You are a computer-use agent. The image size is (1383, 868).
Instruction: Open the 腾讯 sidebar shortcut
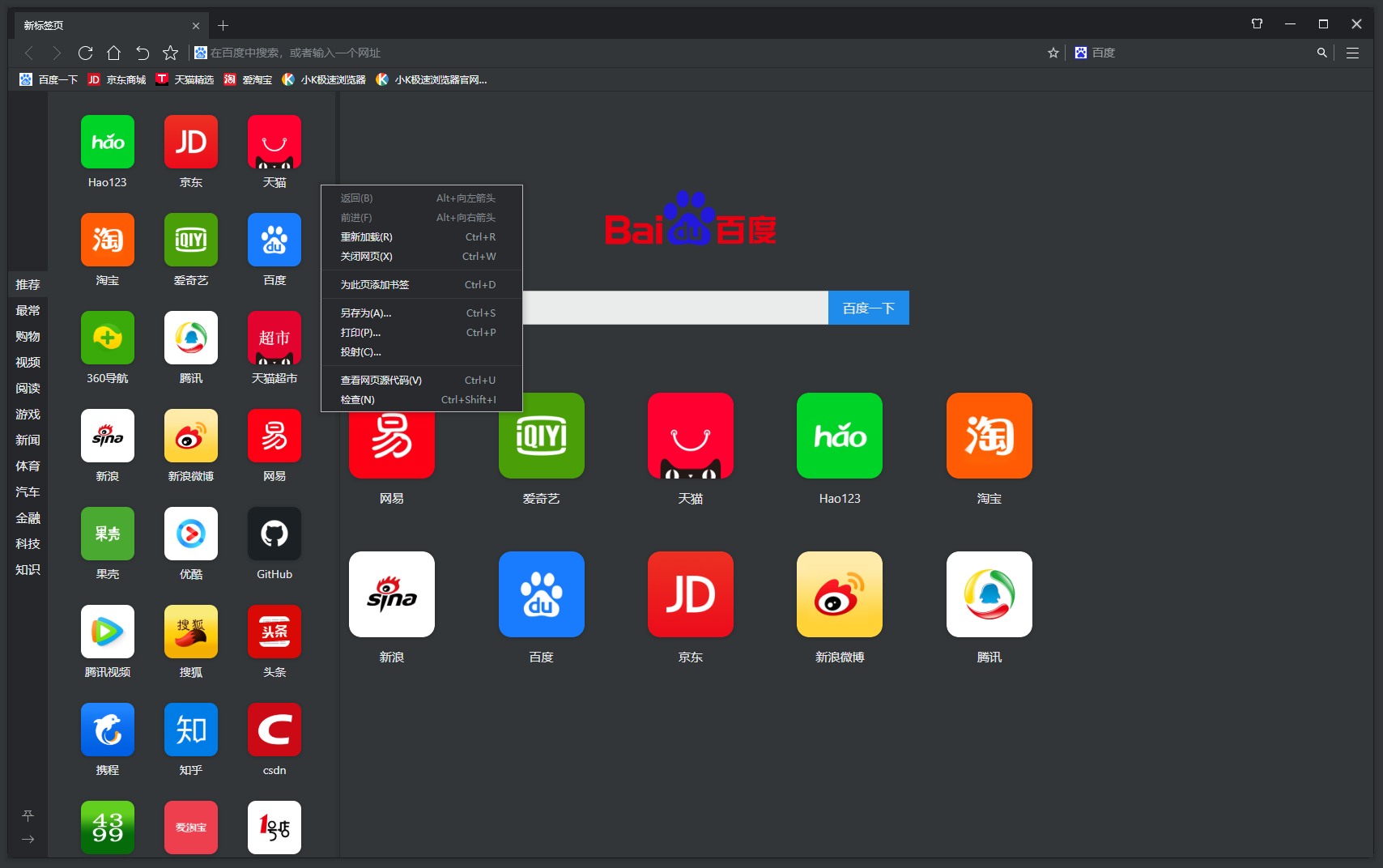point(191,338)
